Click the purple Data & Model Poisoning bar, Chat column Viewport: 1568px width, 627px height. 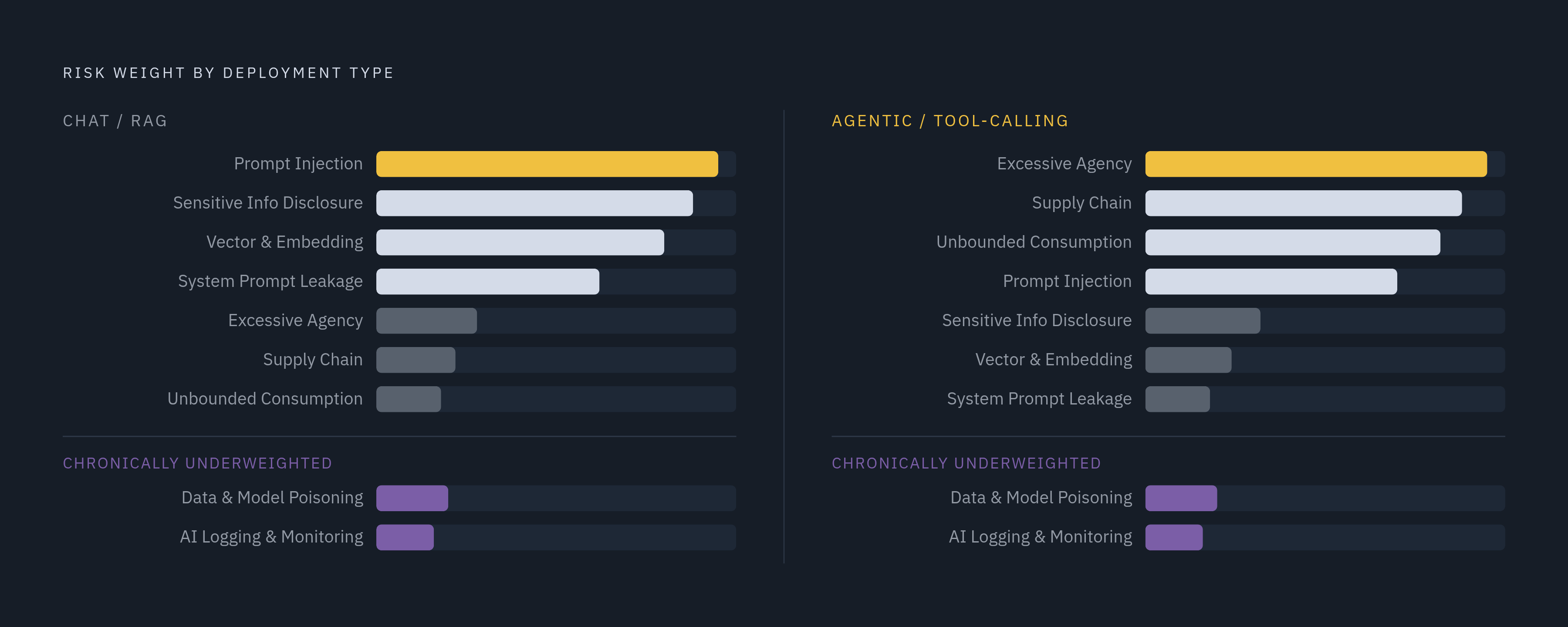pyautogui.click(x=412, y=498)
